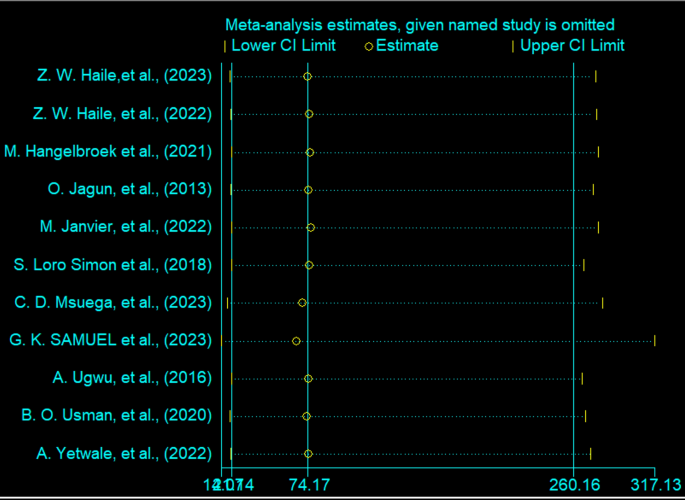685x500 pixels.
Task: Click the upper CI tick for M. Janvier row
Action: 598,228
